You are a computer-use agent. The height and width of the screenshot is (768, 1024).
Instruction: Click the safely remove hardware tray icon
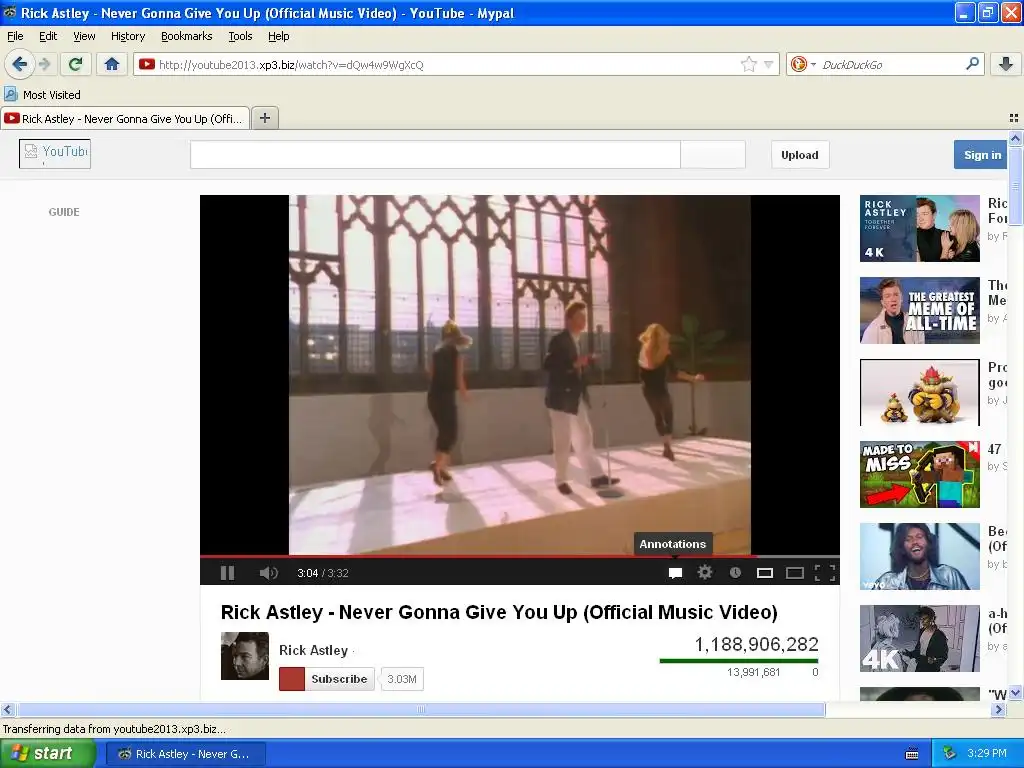tap(950, 754)
